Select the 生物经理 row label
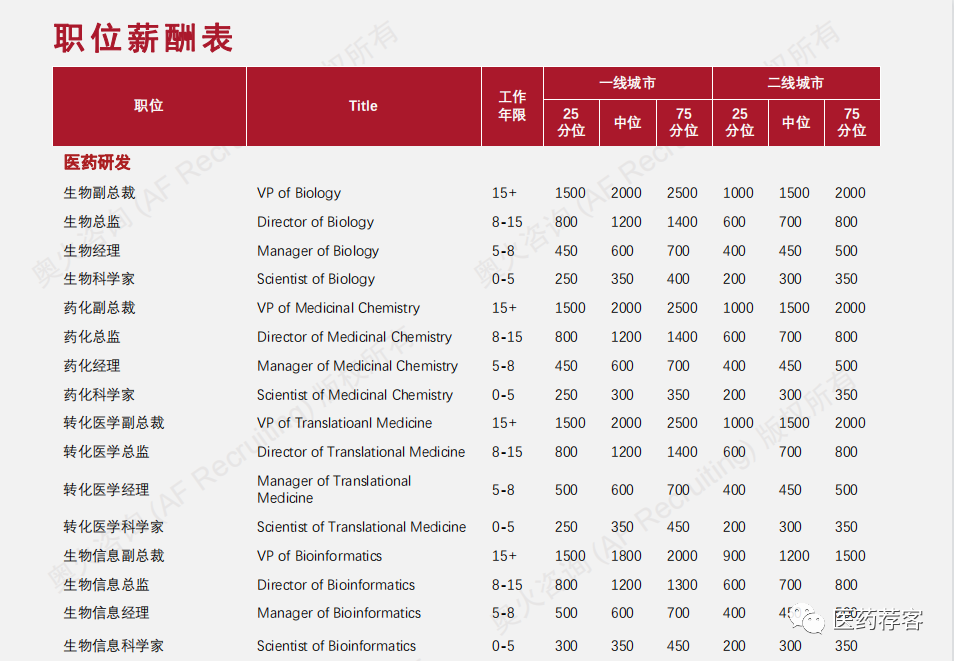The width and height of the screenshot is (954, 661). [x=92, y=251]
